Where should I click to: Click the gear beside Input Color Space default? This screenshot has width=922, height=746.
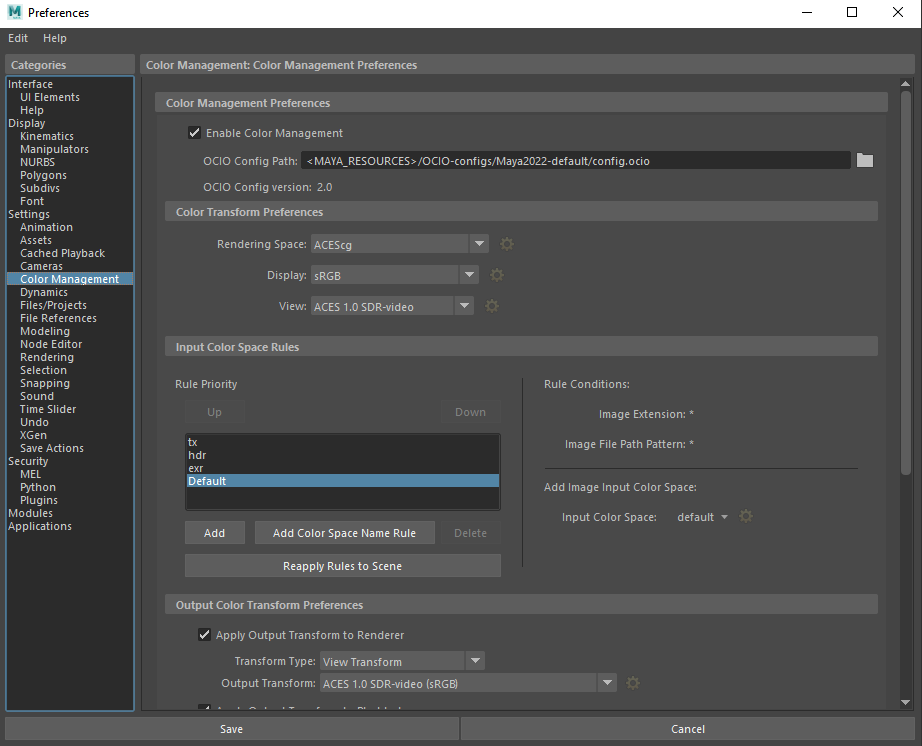pos(746,516)
